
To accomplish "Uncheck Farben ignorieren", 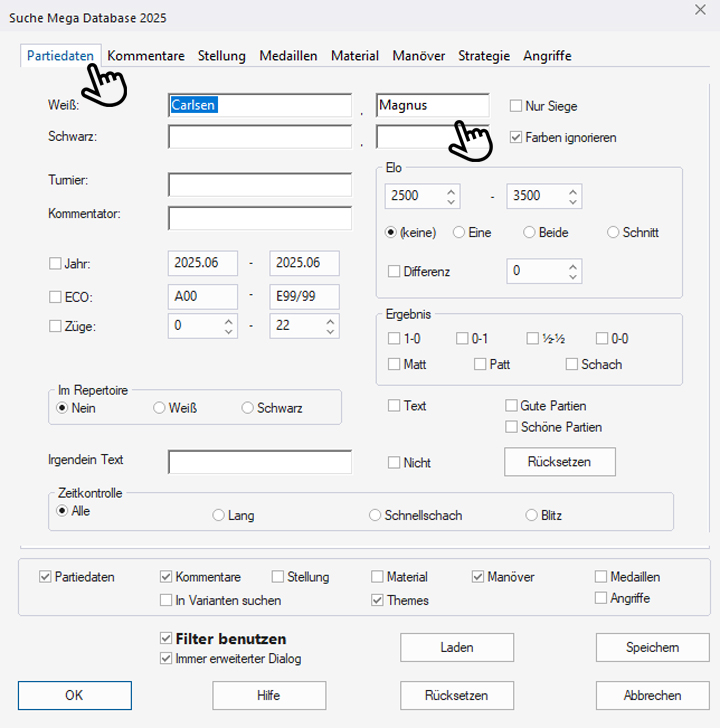I will click(x=516, y=137).
